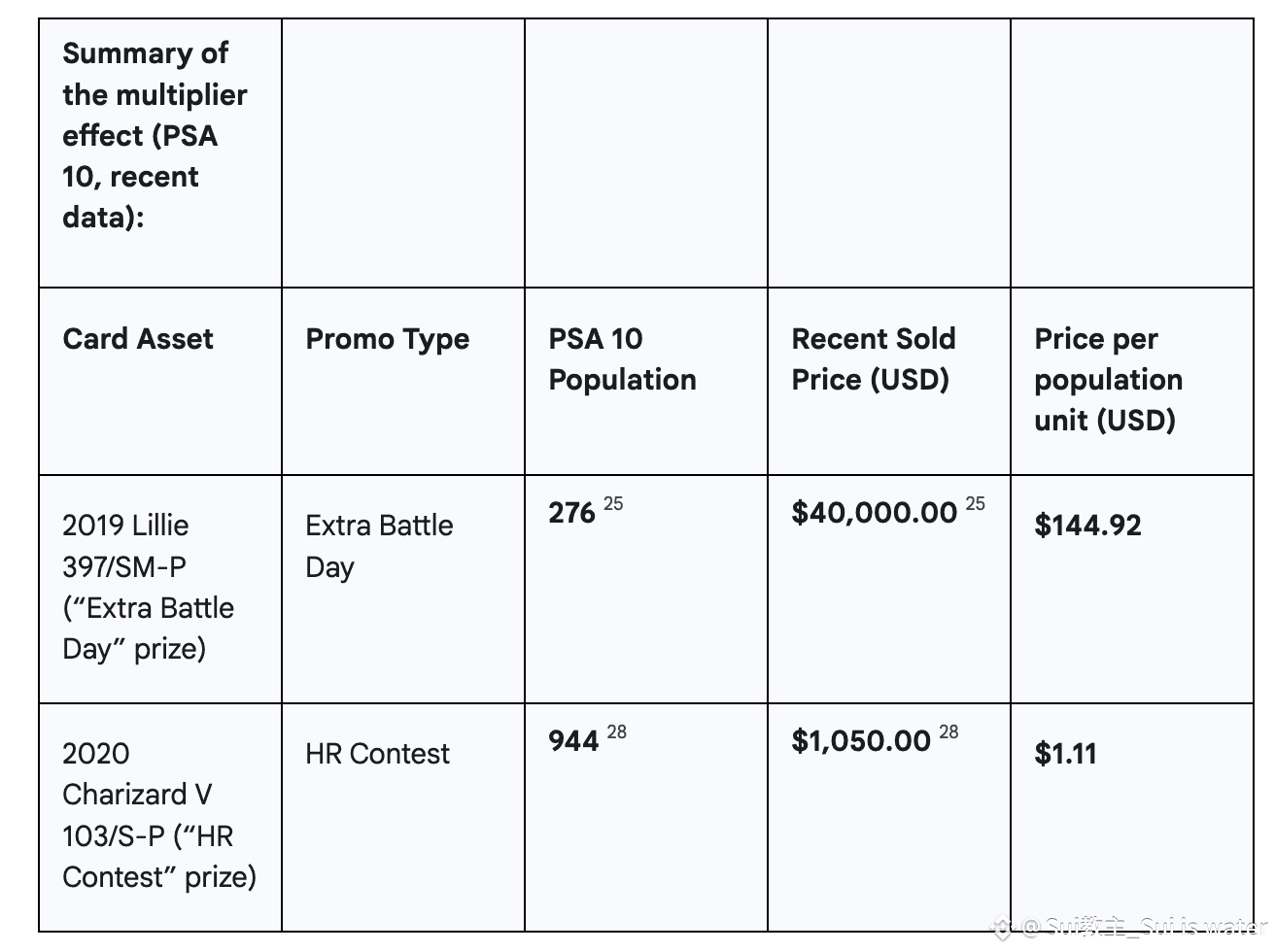Select the "Extra Battle Day" promo type cell
Image resolution: width=1275 pixels, height=952 pixels.
coord(379,546)
